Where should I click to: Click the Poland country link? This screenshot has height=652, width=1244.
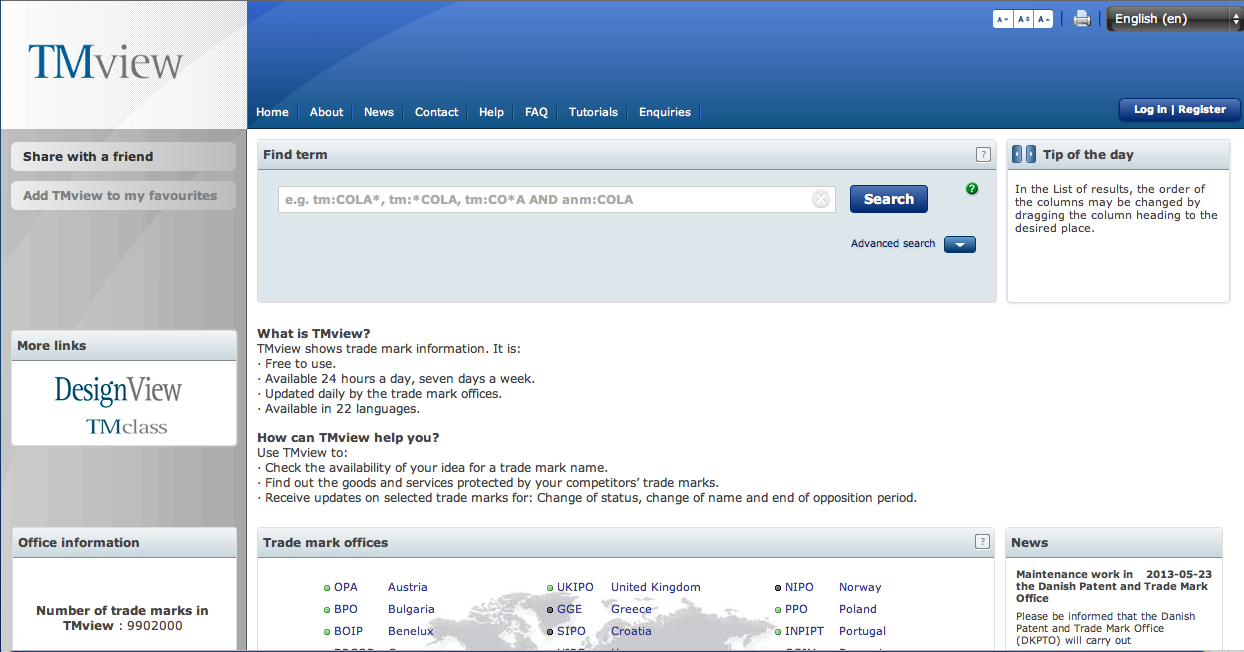(858, 609)
